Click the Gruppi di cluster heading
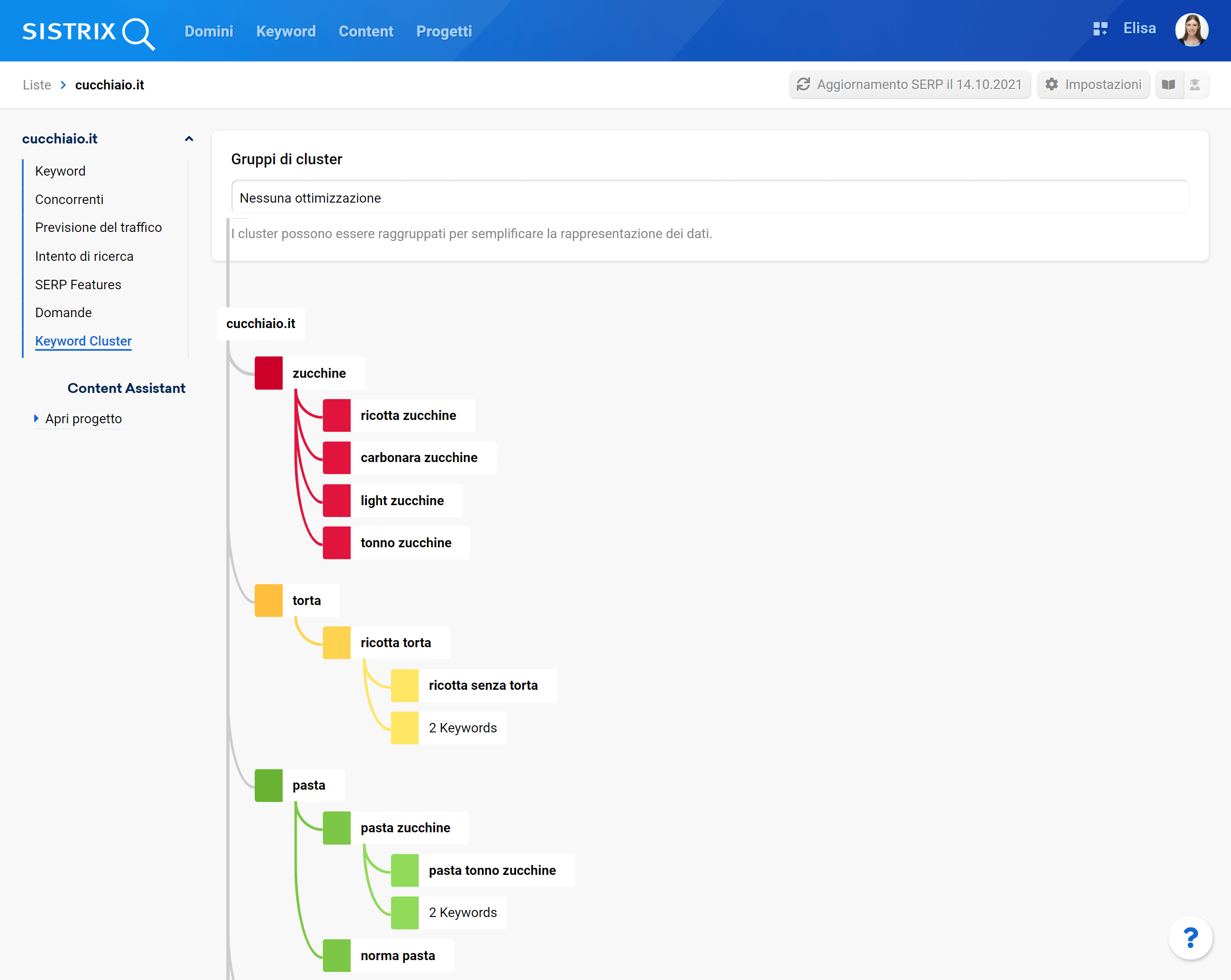Image resolution: width=1231 pixels, height=980 pixels. click(x=286, y=159)
